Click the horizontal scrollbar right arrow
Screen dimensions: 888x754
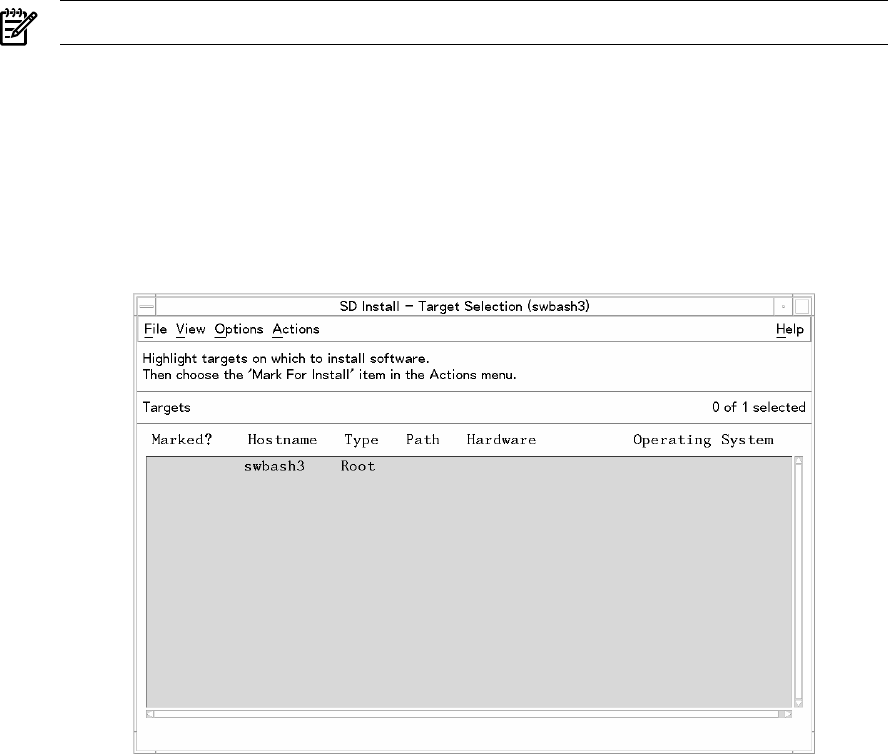click(788, 714)
